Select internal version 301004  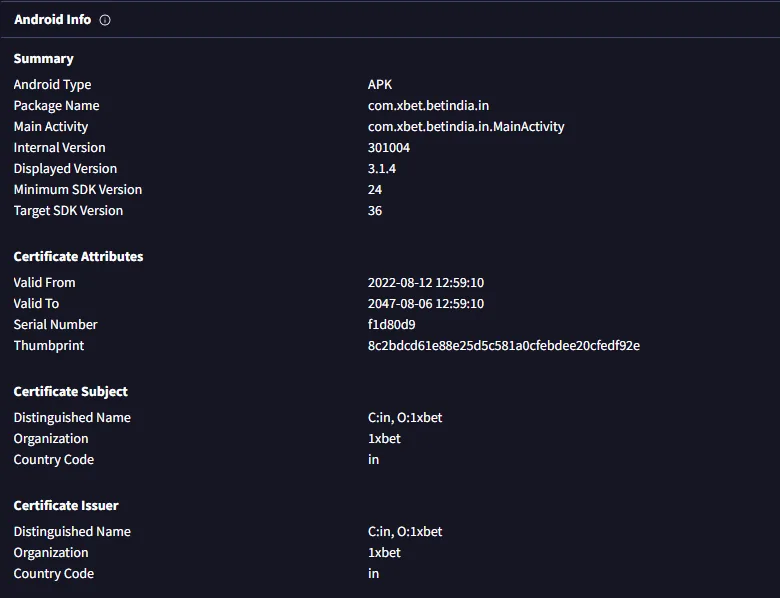389,148
